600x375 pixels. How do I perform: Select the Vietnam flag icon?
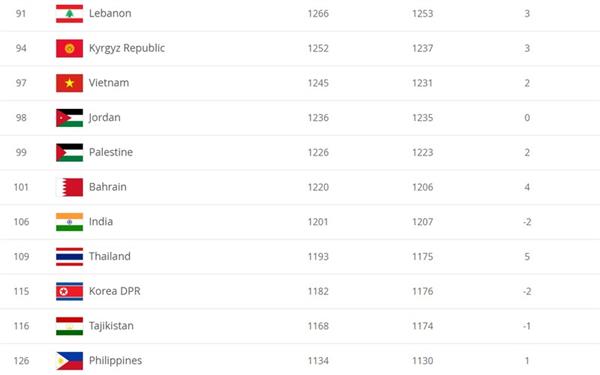pyautogui.click(x=69, y=83)
